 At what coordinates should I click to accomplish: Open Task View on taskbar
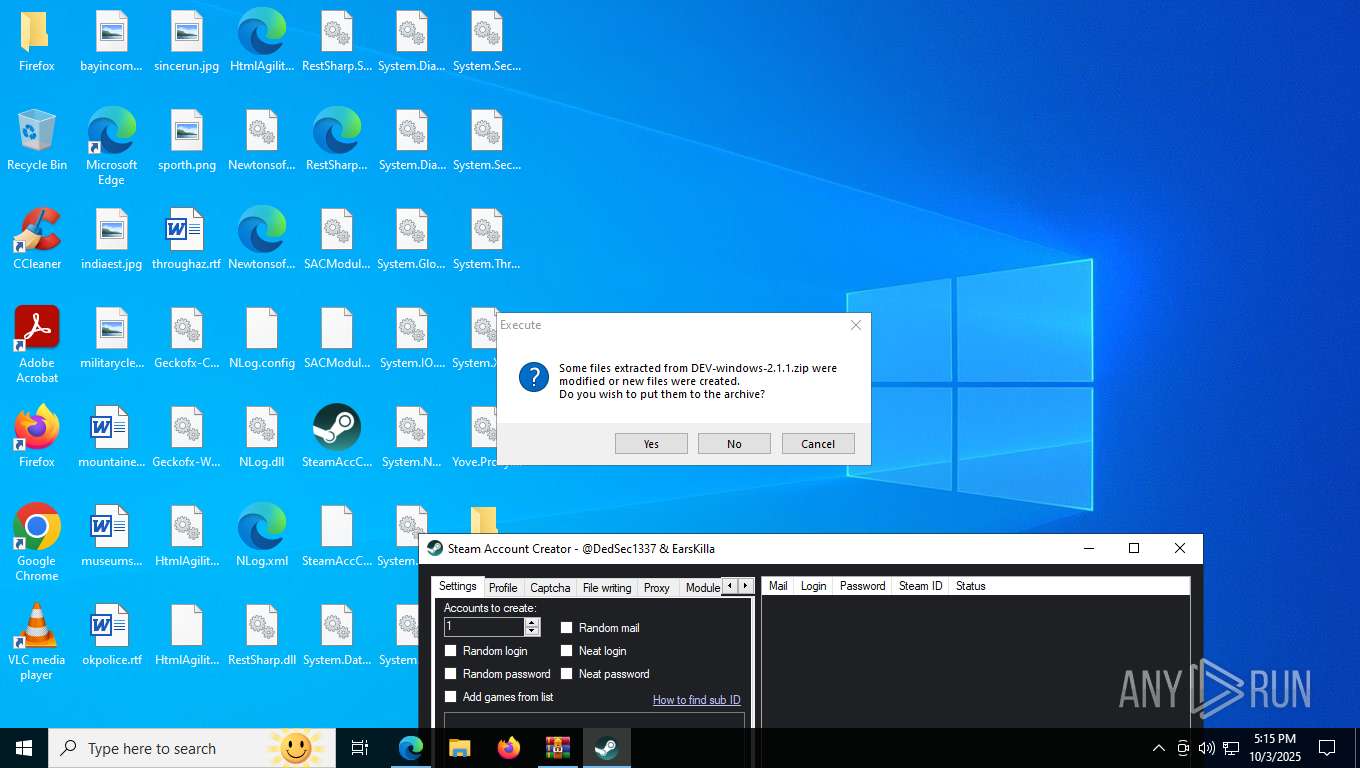(x=360, y=748)
